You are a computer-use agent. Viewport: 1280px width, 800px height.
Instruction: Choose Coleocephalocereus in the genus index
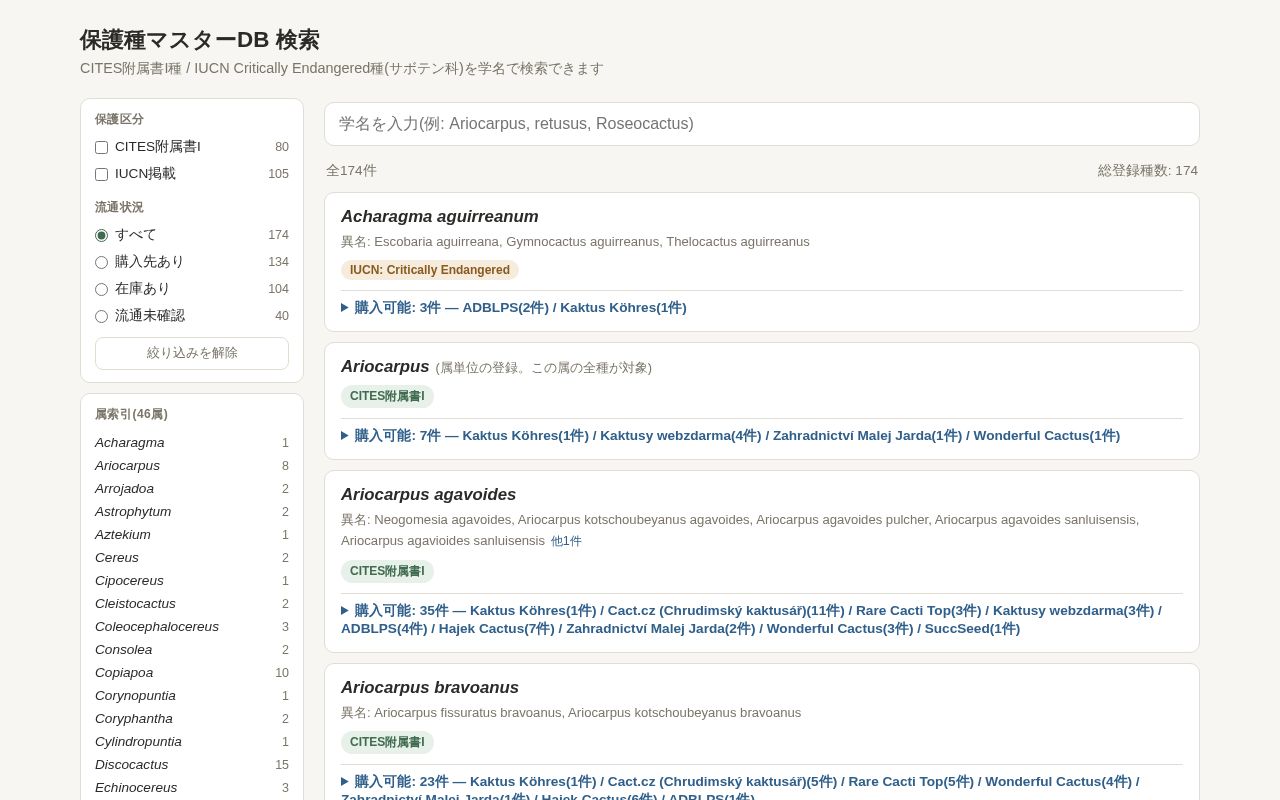point(192,627)
